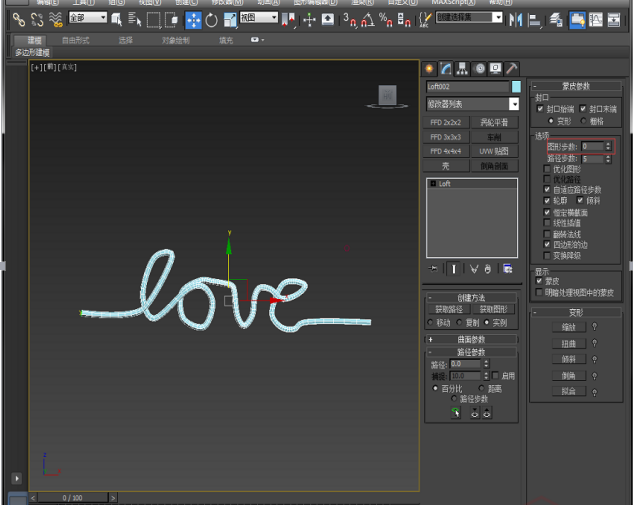Activate the Select Object tool
This screenshot has height=505, width=633.
[117, 19]
